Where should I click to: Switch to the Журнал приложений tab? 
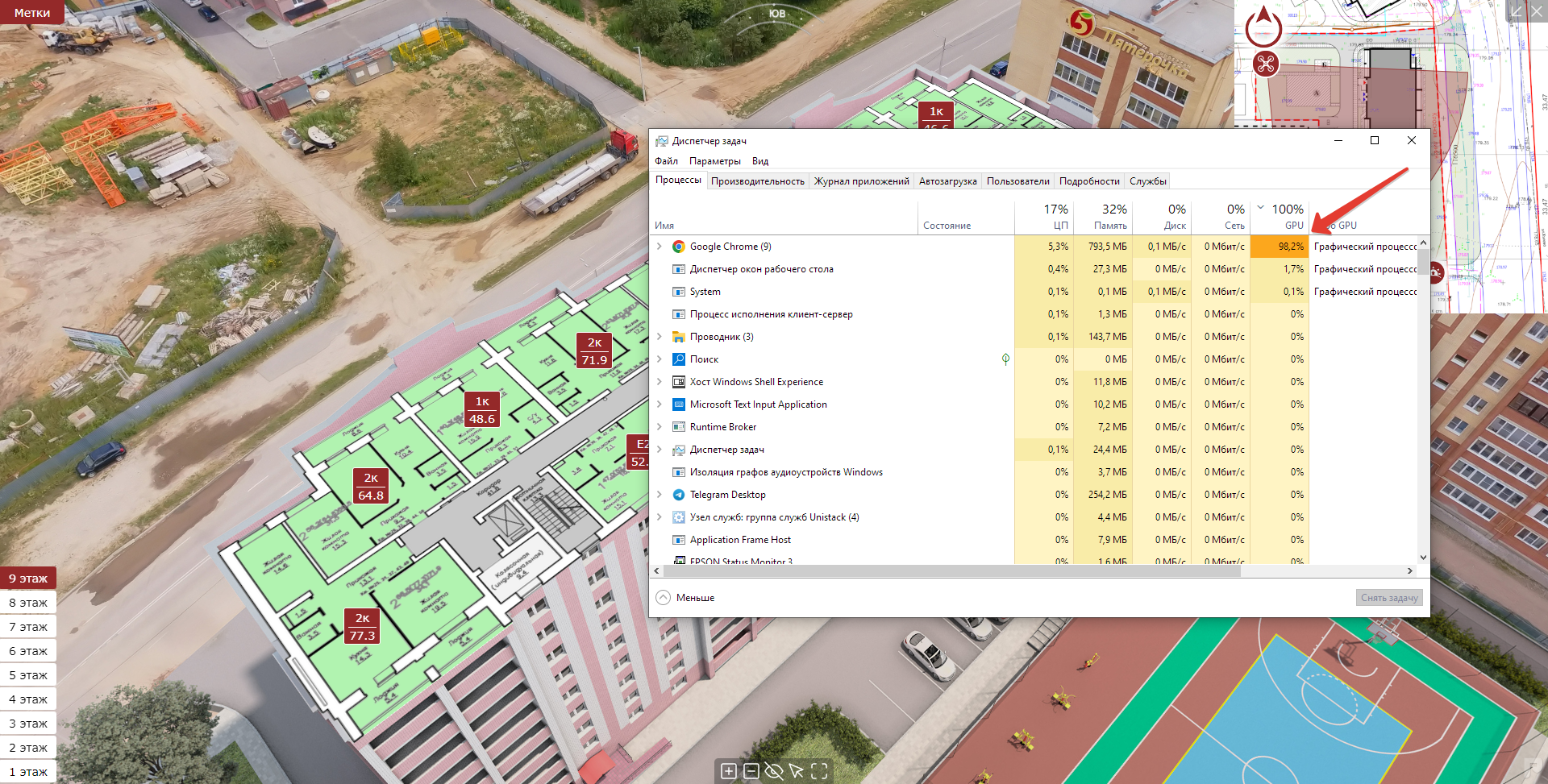[862, 181]
